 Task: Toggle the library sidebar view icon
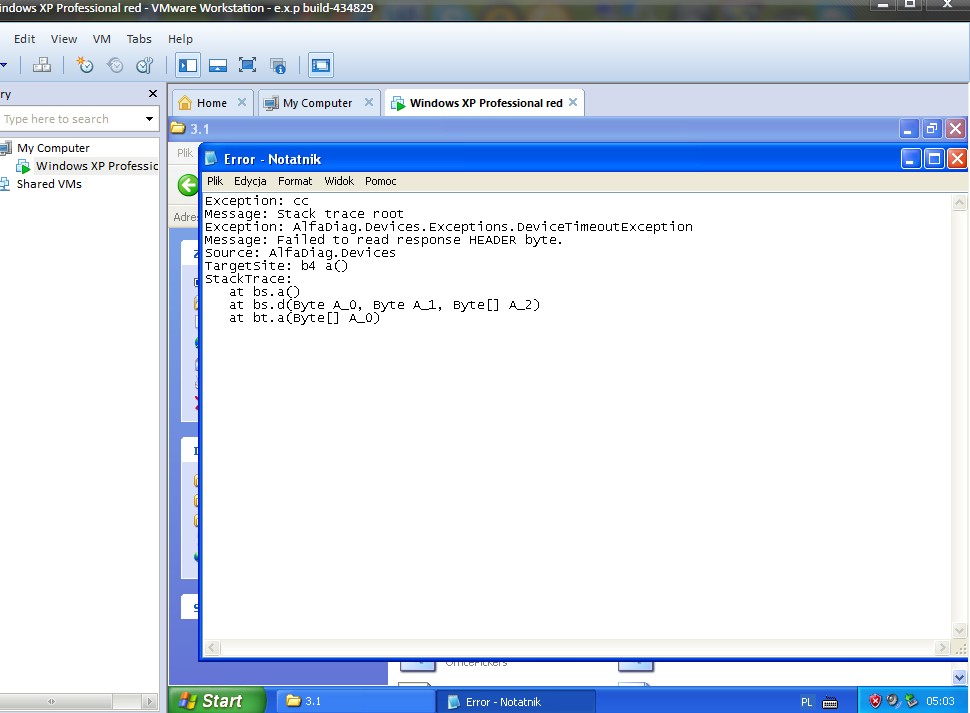(187, 65)
